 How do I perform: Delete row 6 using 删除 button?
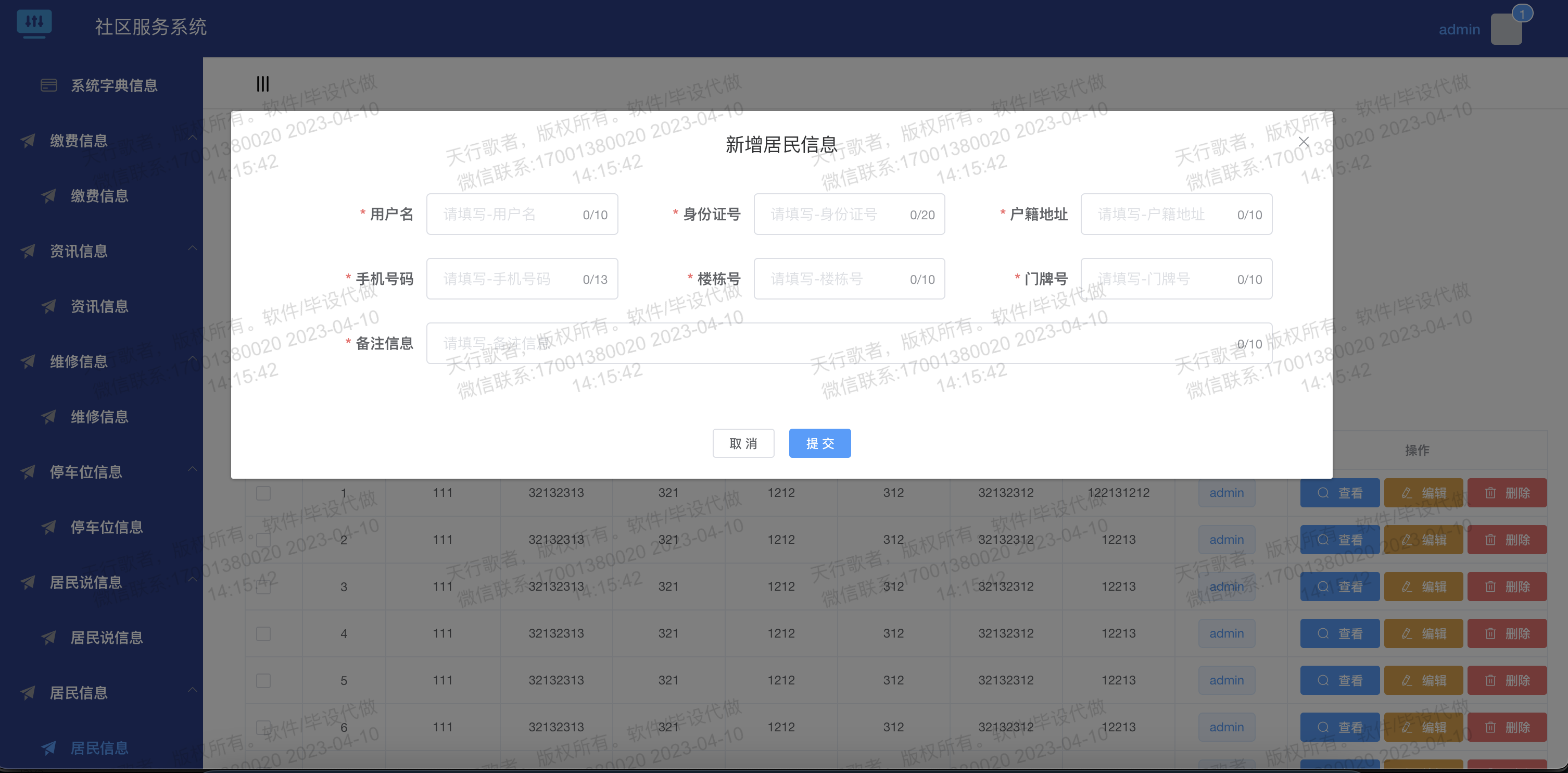(x=1507, y=727)
